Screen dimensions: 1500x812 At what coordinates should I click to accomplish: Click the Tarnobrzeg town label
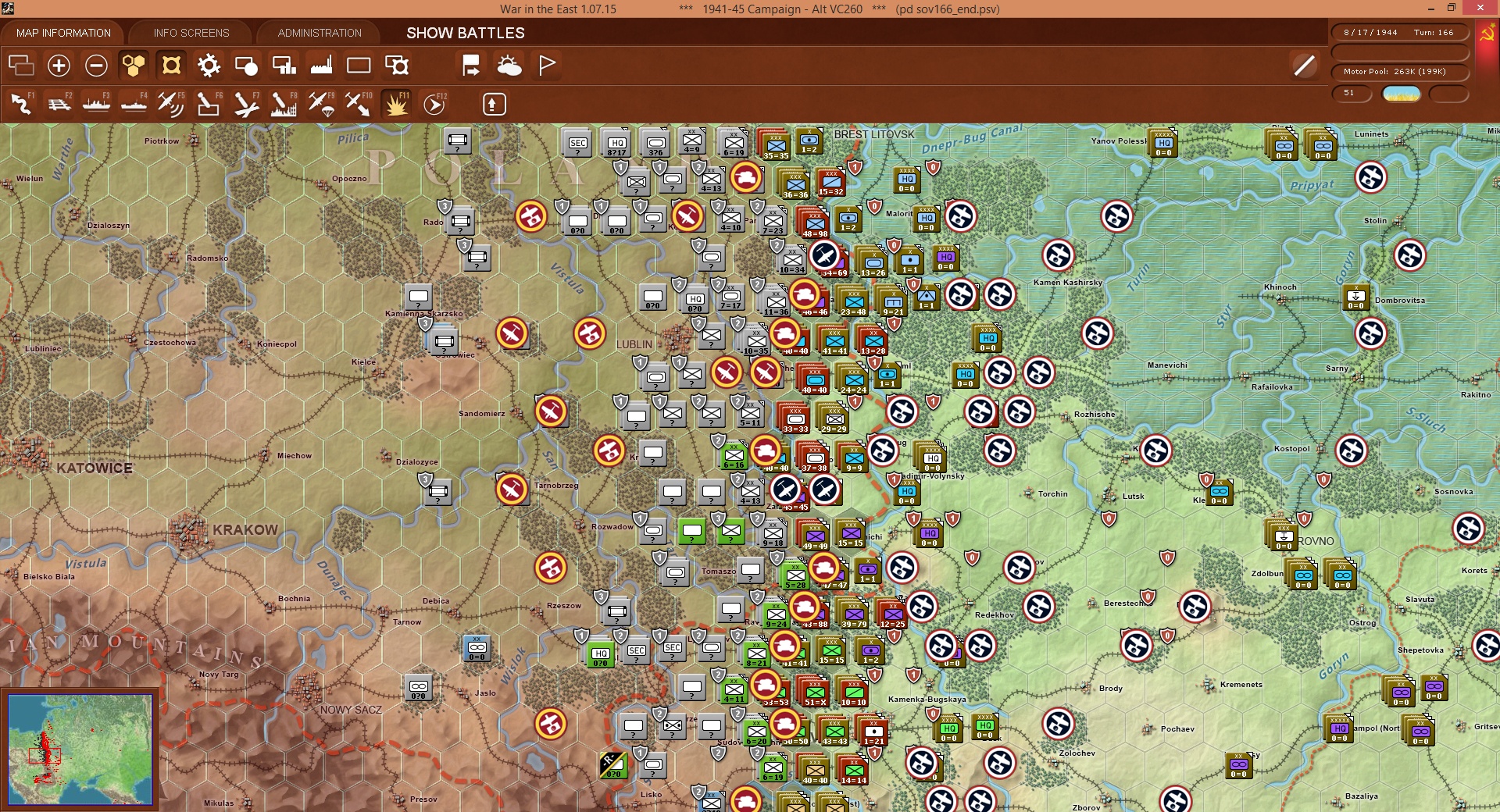click(x=556, y=485)
